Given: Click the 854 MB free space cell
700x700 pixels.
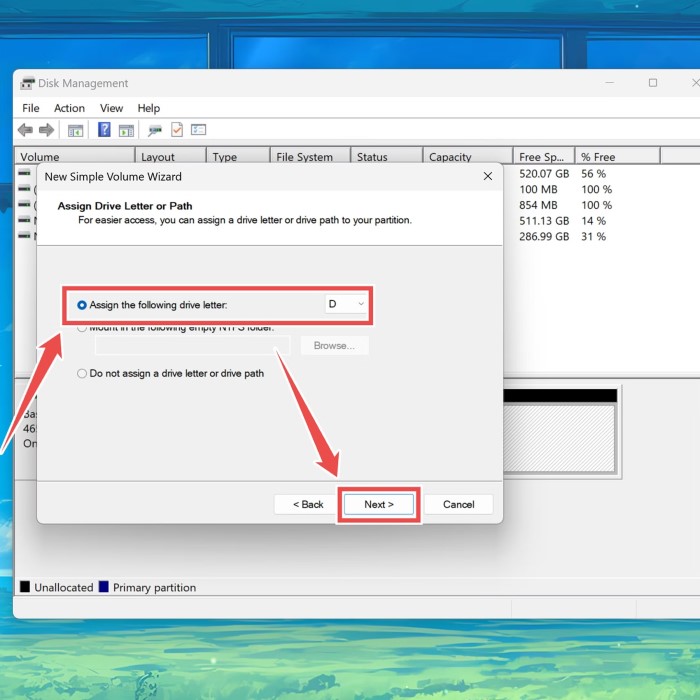Looking at the screenshot, I should click(538, 205).
